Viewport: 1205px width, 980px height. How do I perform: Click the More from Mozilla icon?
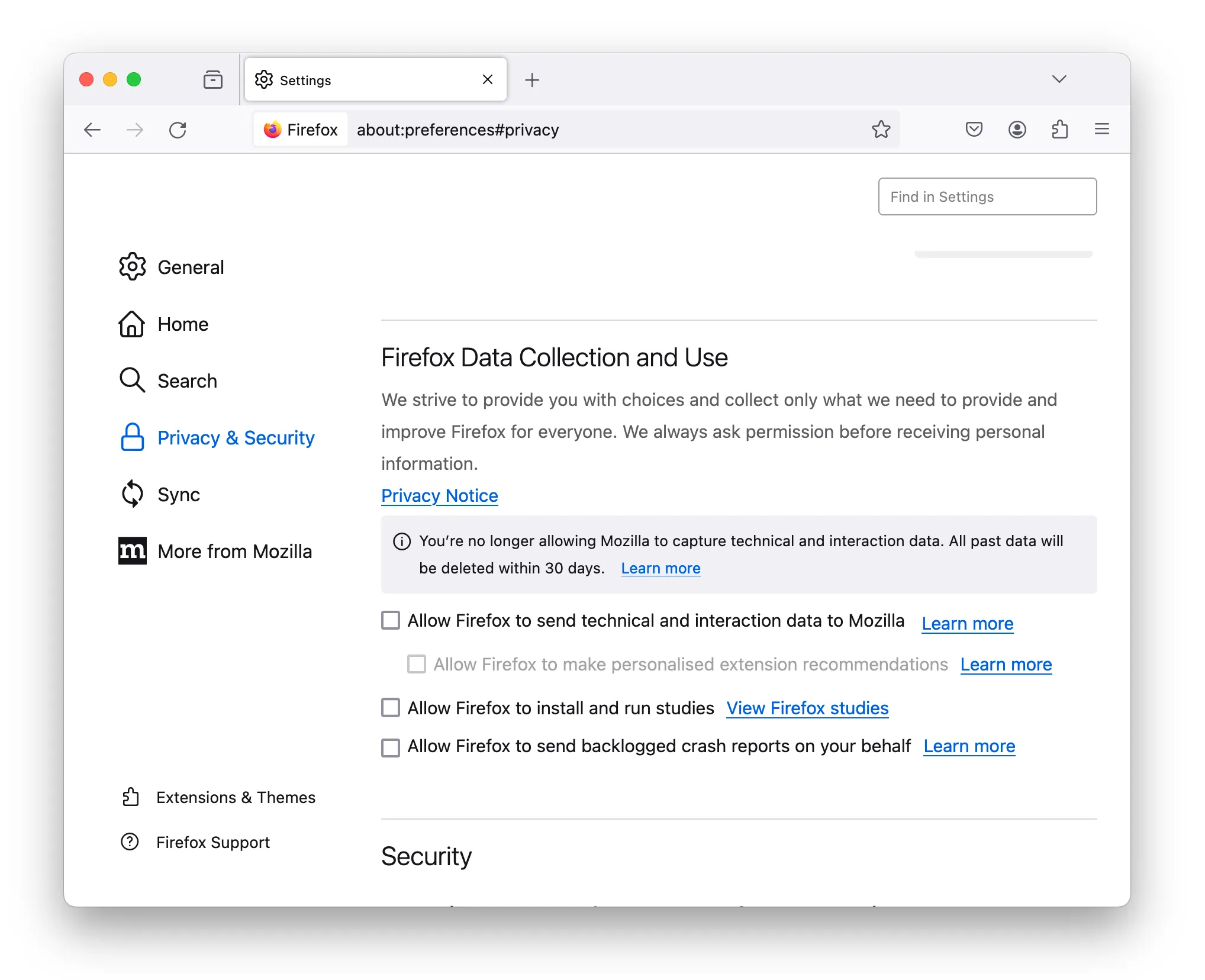click(132, 551)
